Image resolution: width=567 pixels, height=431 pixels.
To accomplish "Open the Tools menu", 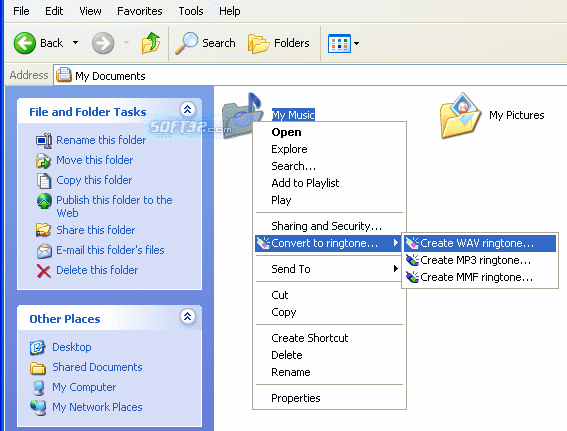I will pos(191,11).
